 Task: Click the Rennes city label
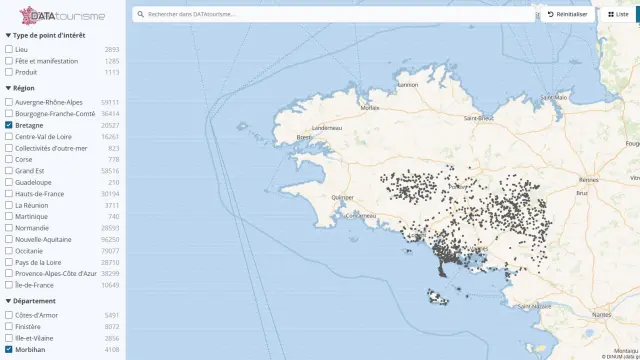[x=589, y=180]
